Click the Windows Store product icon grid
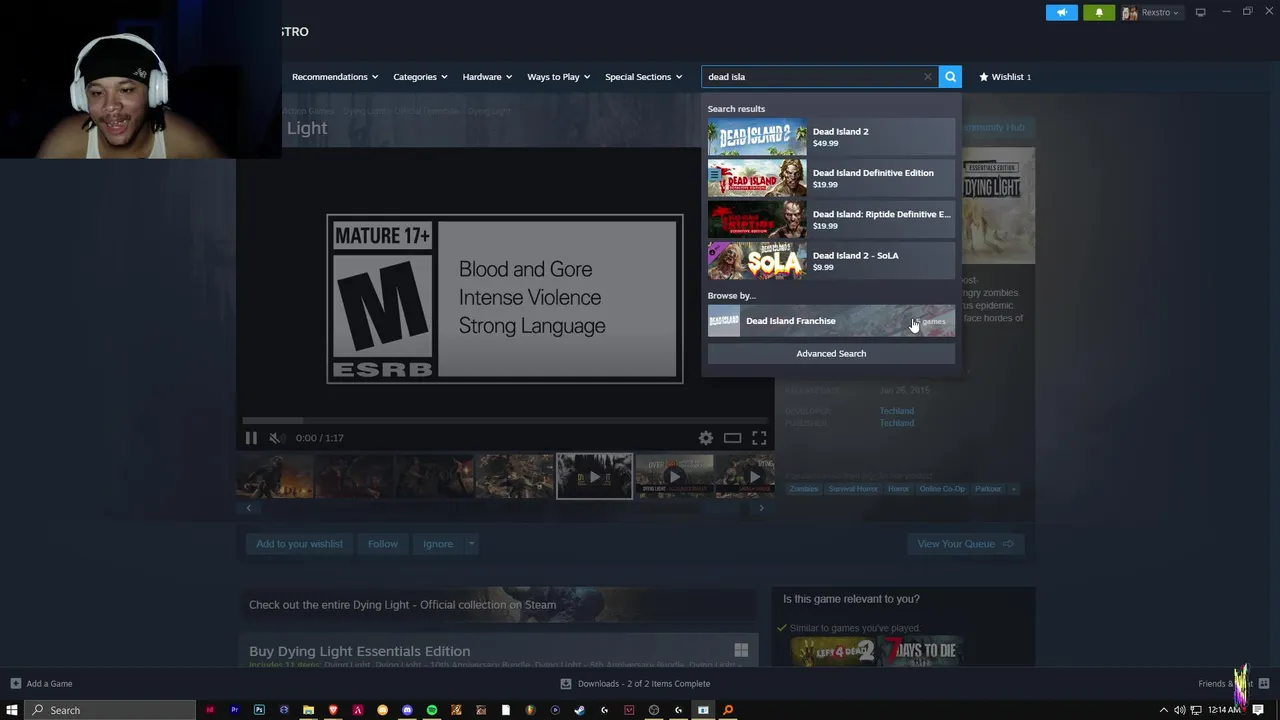Image resolution: width=1280 pixels, height=720 pixels. [x=741, y=650]
